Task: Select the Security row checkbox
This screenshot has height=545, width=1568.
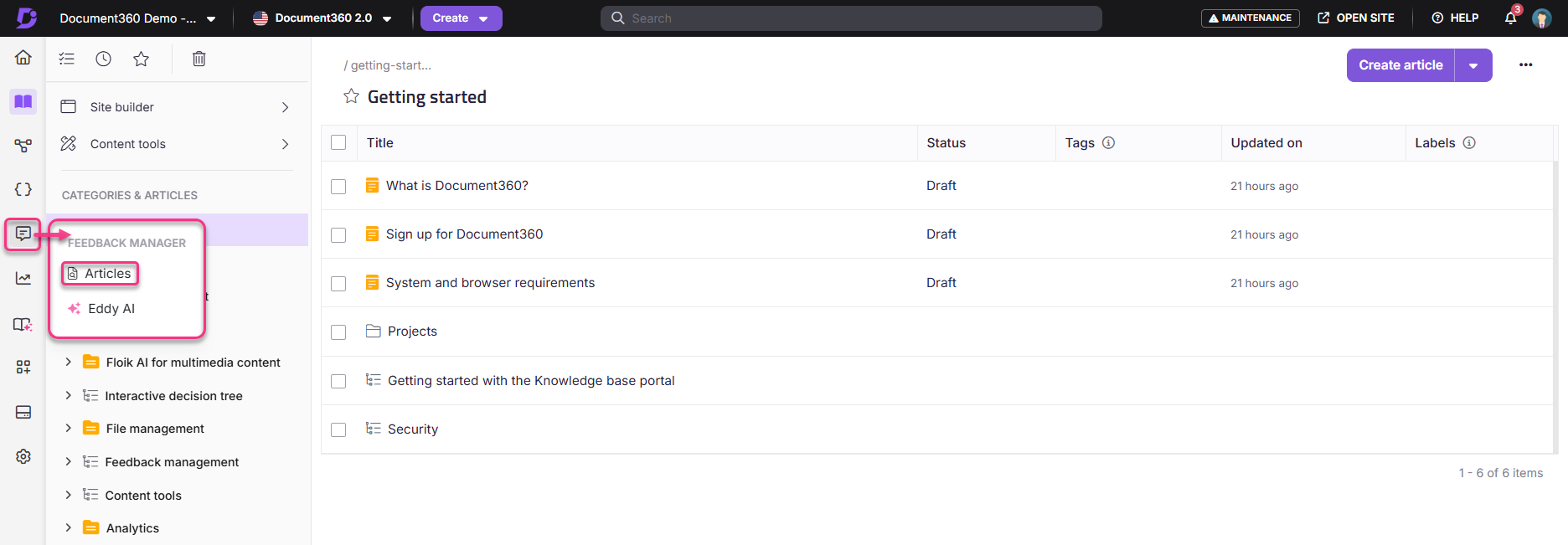Action: click(x=338, y=429)
